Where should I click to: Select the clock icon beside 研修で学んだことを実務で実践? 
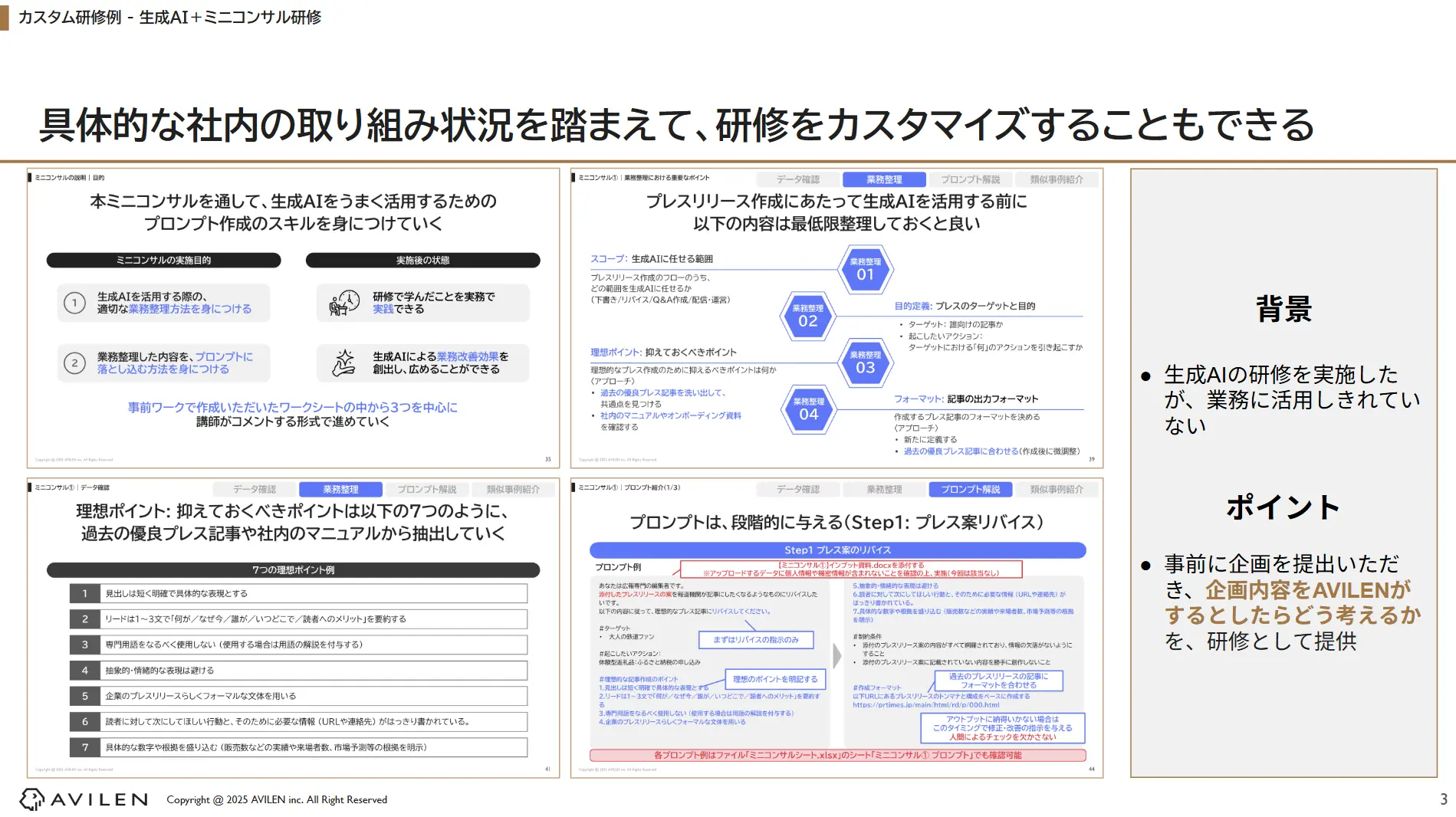tap(347, 302)
